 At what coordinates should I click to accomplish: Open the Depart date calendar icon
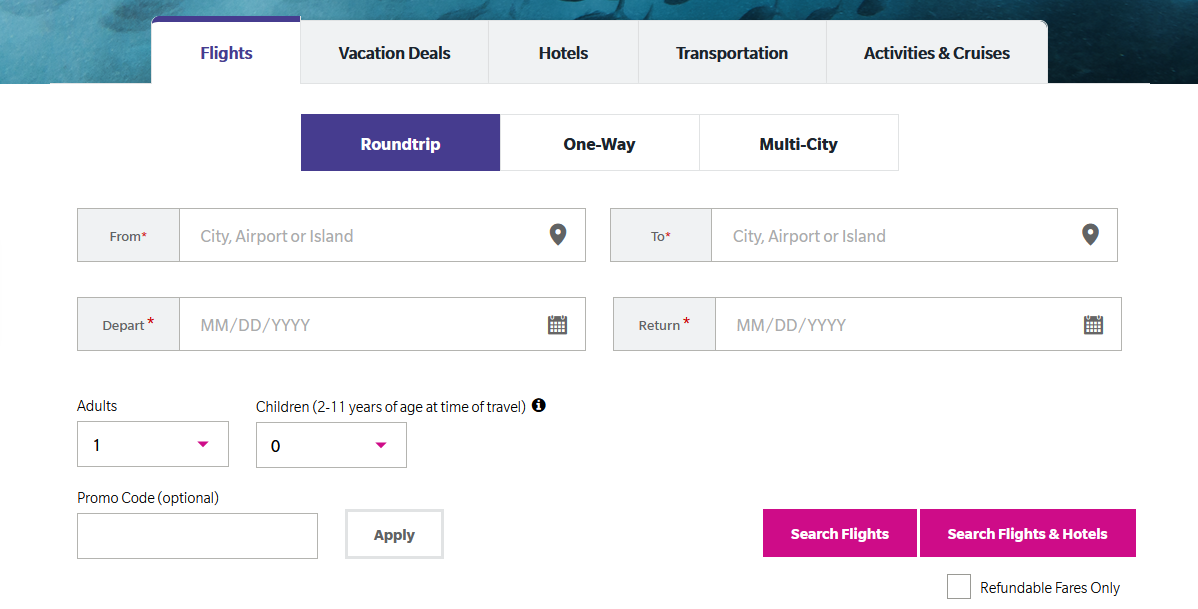[558, 325]
